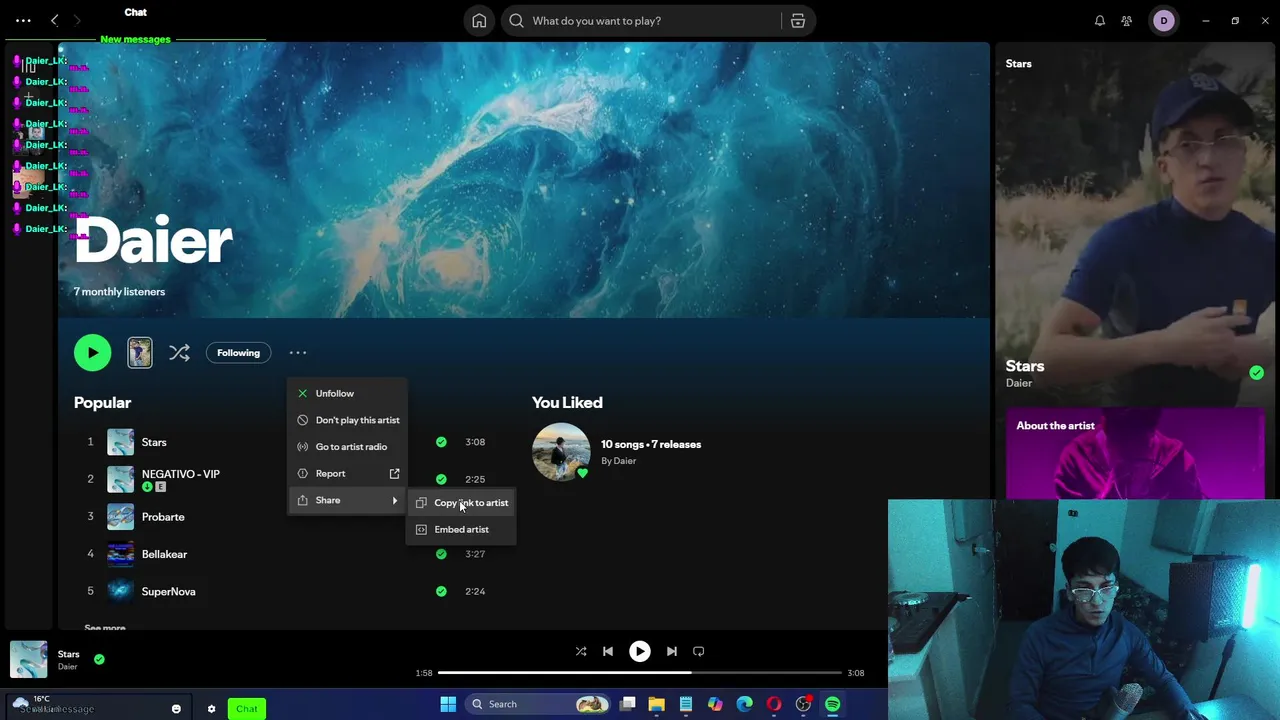The width and height of the screenshot is (1280, 720).
Task: Open Stars title in the right sidebar
Action: [1025, 366]
